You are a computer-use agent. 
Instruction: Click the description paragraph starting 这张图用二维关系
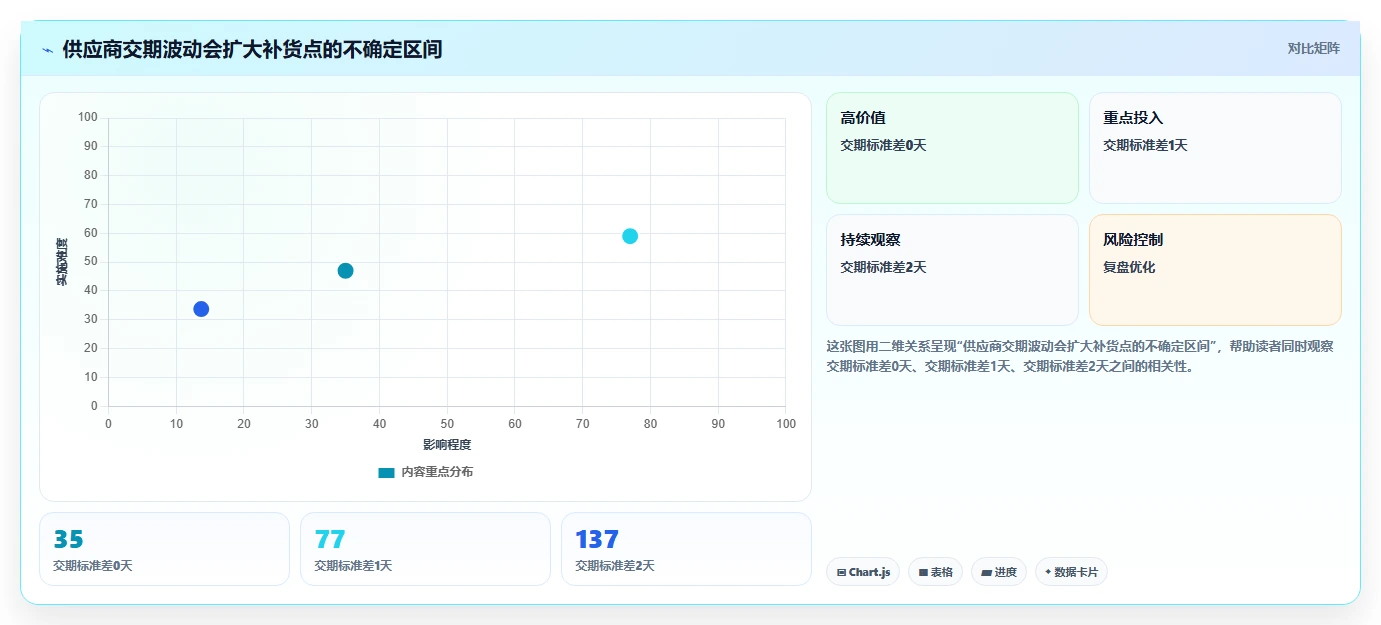click(x=1080, y=356)
